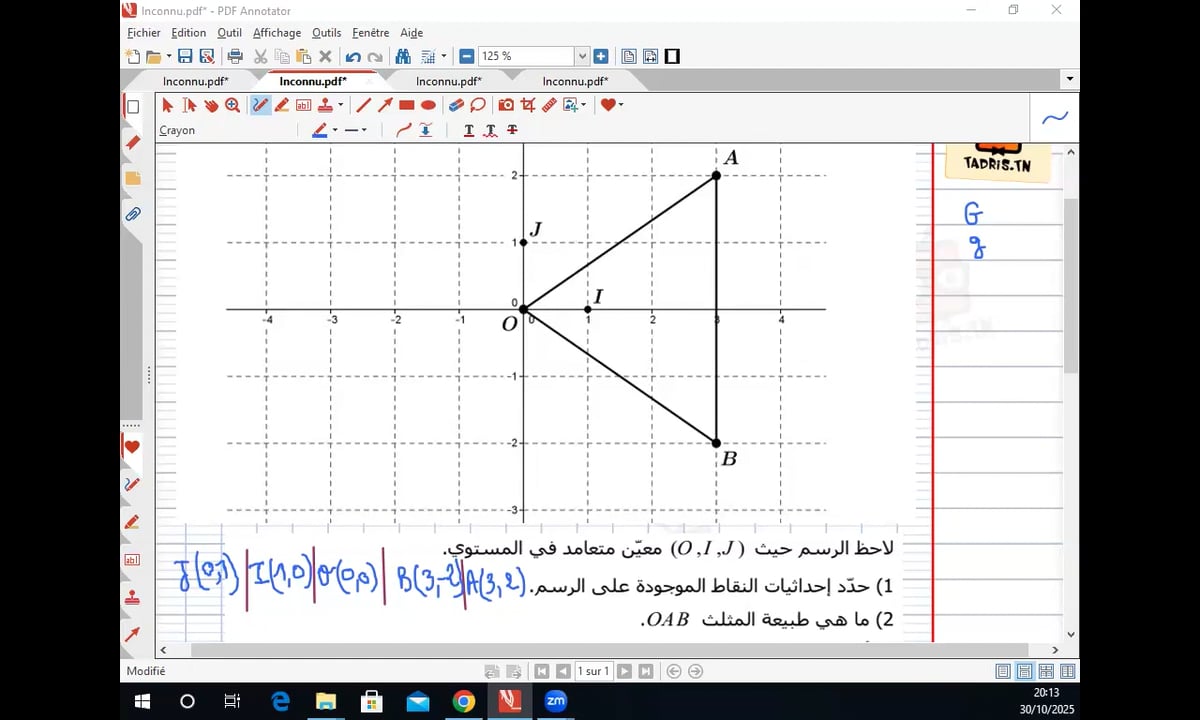Viewport: 1200px width, 720px height.
Task: Click the red Zoom out minus button
Action: 467,57
